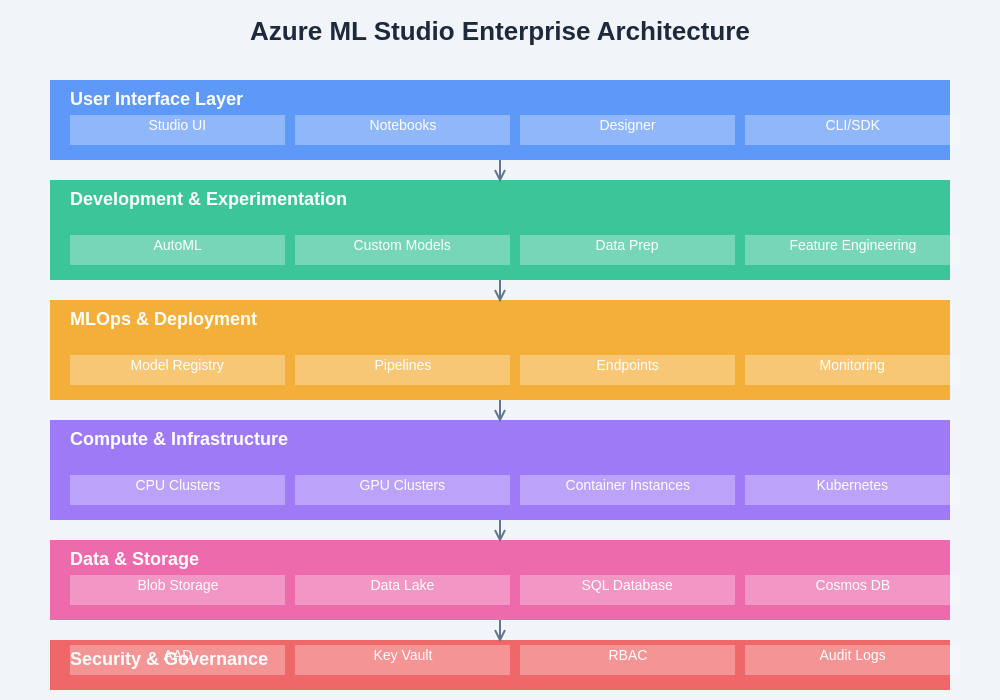The width and height of the screenshot is (1000, 700).
Task: Open the Model Registry block
Action: click(x=177, y=370)
